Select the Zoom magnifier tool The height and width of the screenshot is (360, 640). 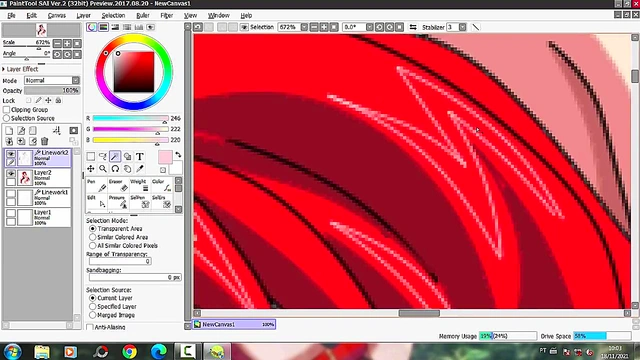pyautogui.click(x=103, y=169)
